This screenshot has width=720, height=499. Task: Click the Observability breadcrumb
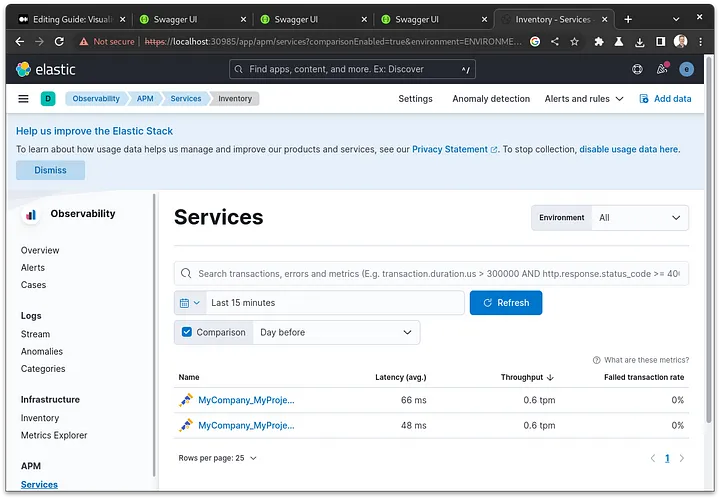[x=96, y=99]
